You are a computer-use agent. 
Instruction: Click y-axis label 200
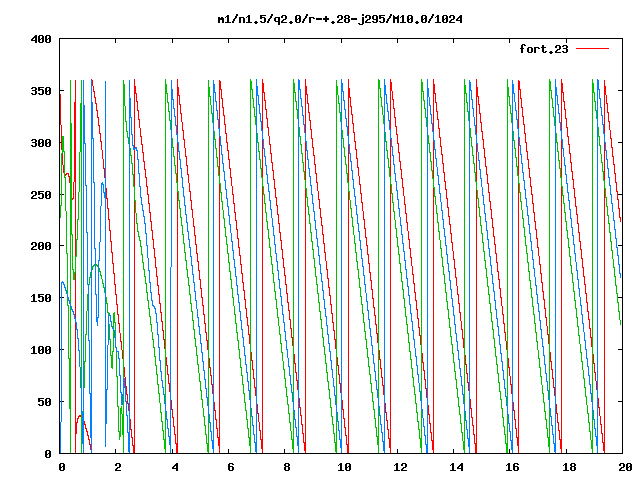pos(41,246)
